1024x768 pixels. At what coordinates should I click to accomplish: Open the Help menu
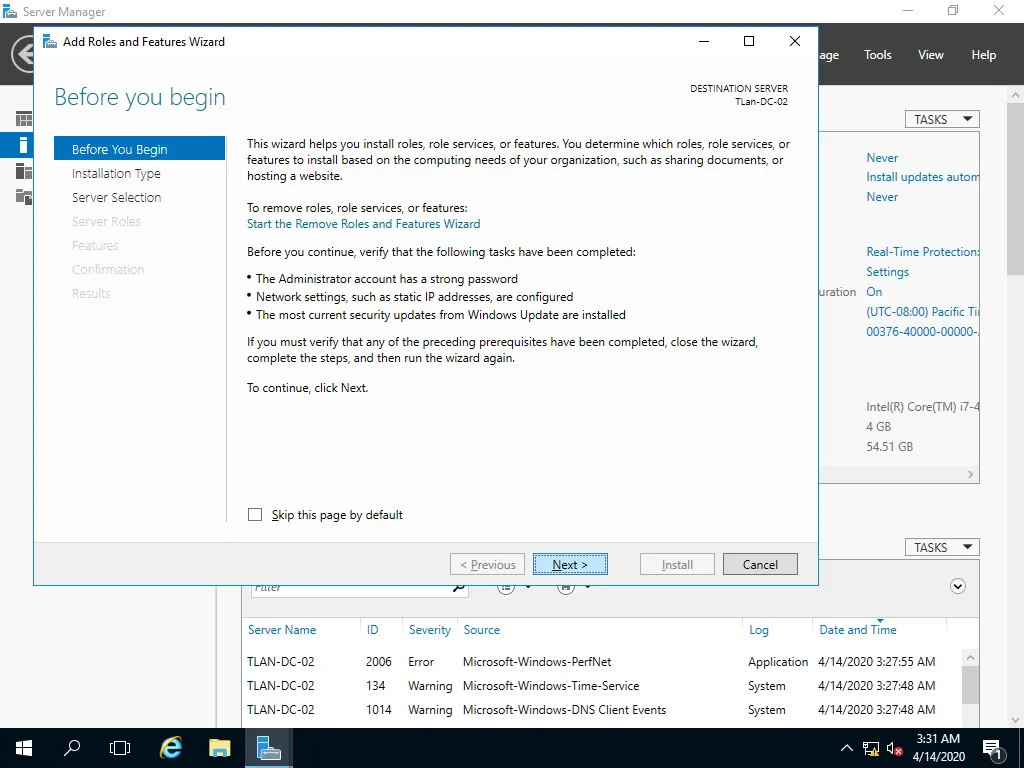(984, 55)
